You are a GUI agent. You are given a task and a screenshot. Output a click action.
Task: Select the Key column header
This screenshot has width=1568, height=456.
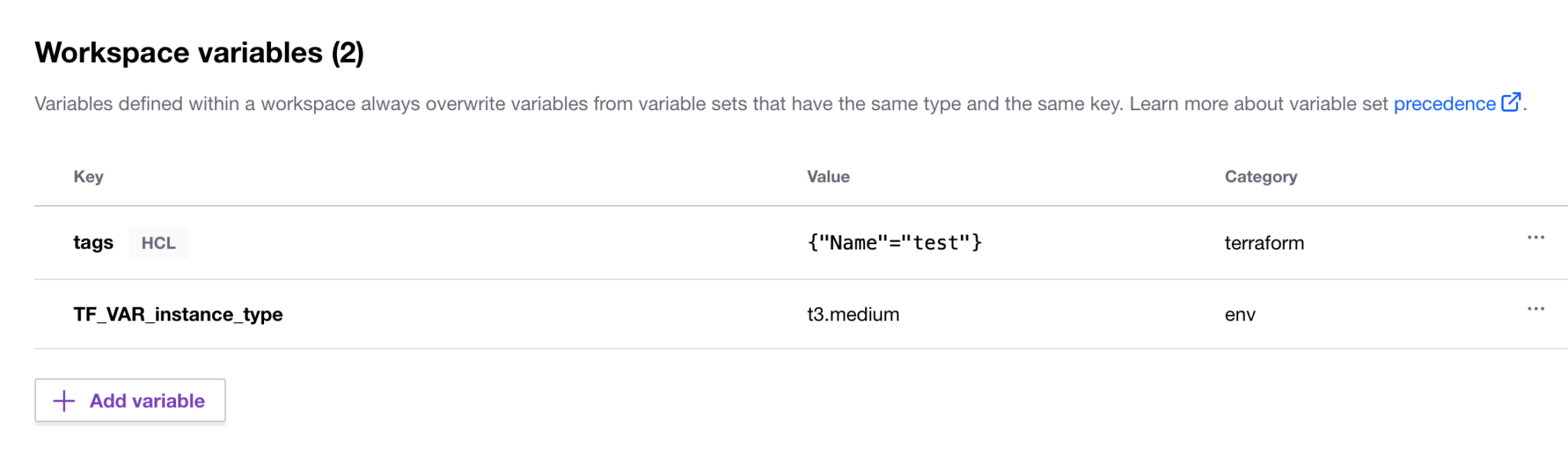89,177
